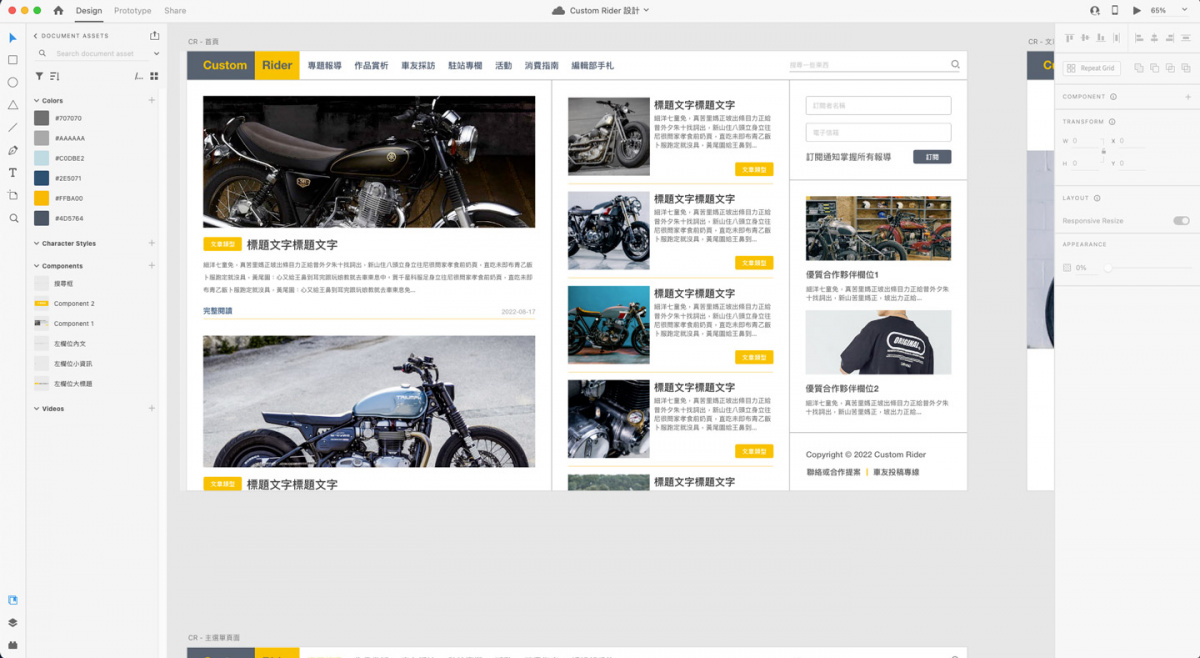1200x658 pixels.
Task: Select the Zoom magnifier tool
Action: [13, 218]
